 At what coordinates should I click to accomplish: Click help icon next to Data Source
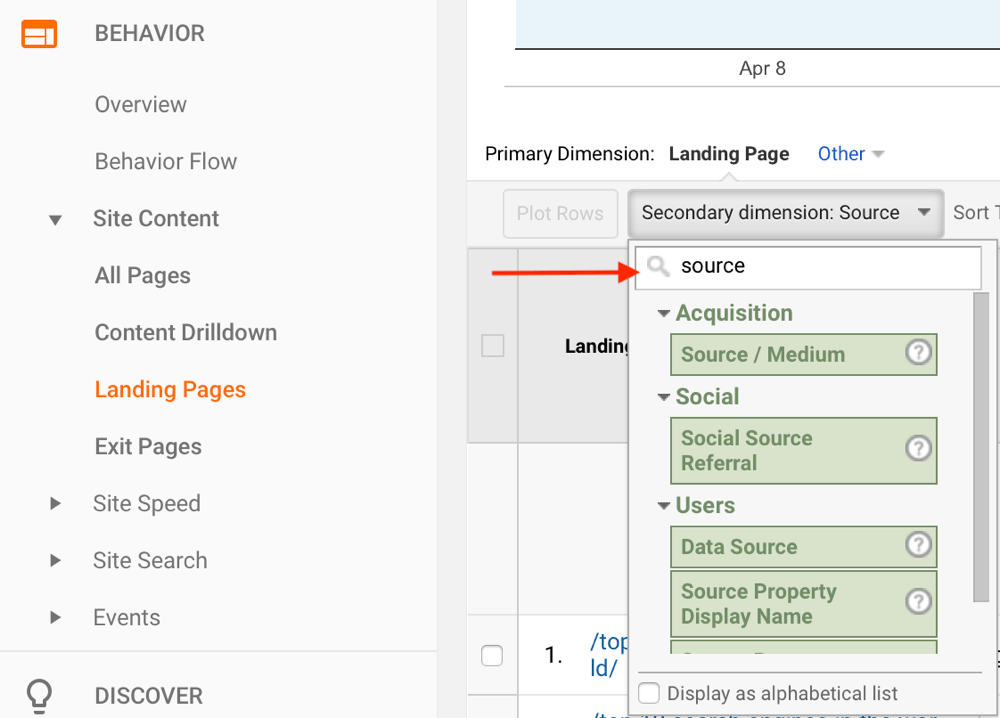pos(917,545)
